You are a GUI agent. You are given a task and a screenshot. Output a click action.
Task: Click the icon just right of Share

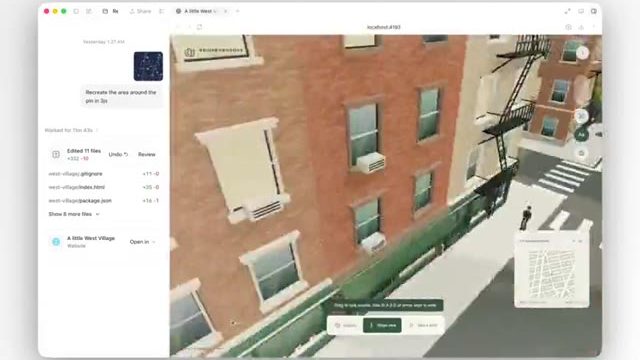pyautogui.click(x=162, y=11)
